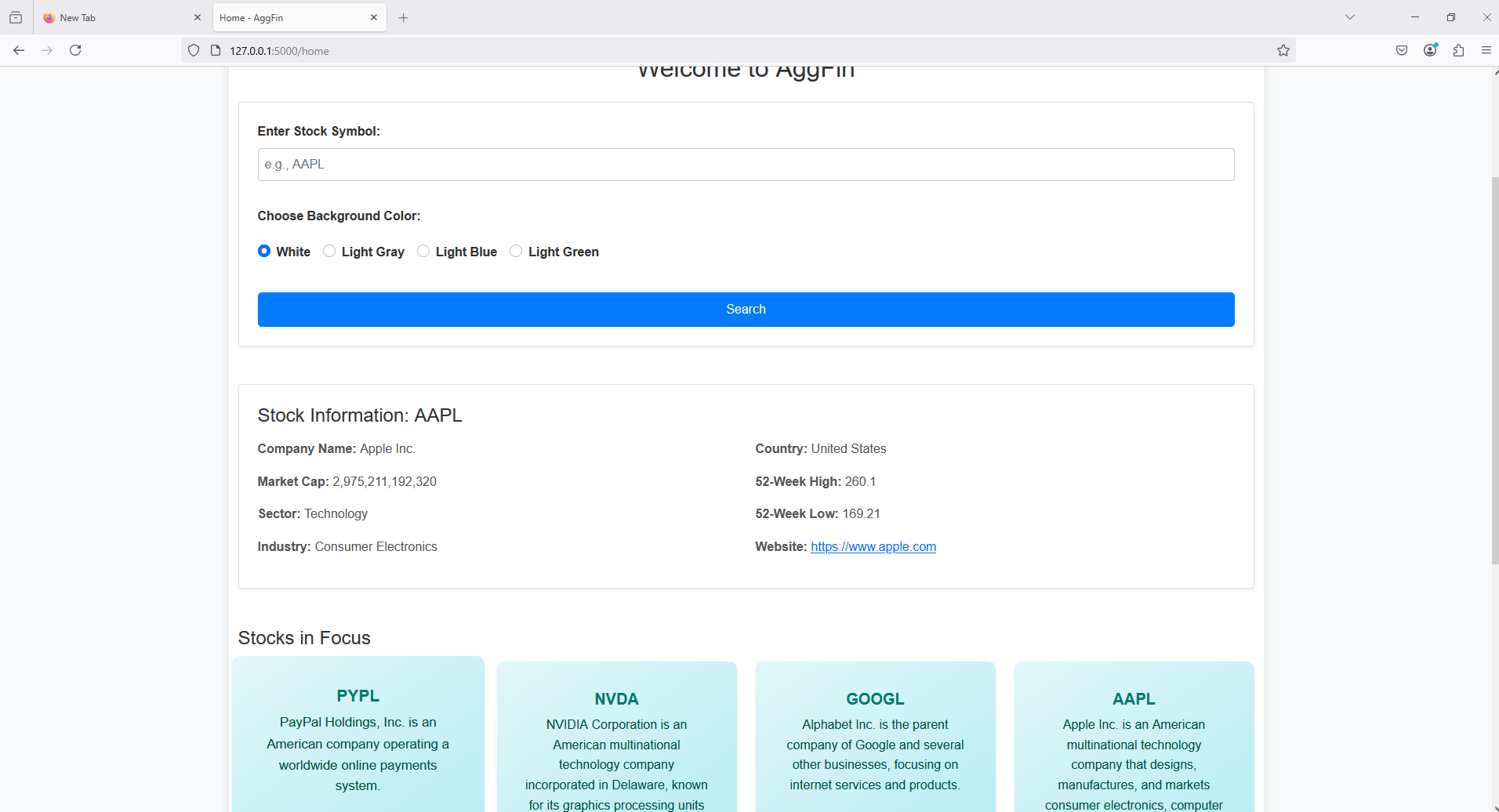The height and width of the screenshot is (812, 1499).
Task: Bookmark this page with the star icon
Action: coord(1283,50)
